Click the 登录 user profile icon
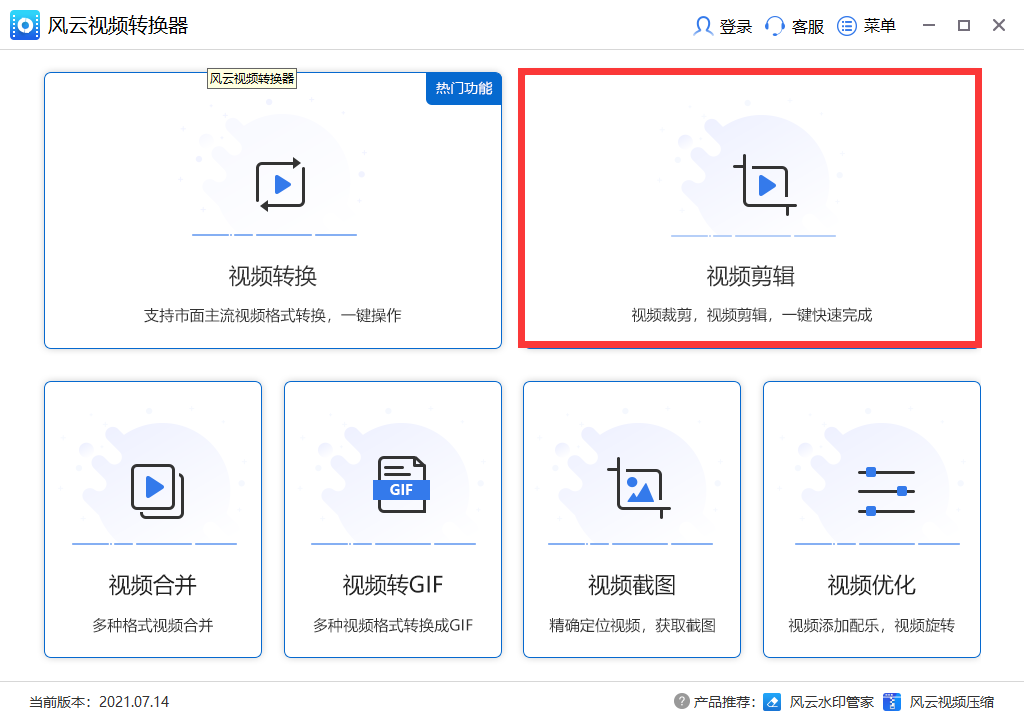Image resolution: width=1024 pixels, height=720 pixels. click(703, 26)
